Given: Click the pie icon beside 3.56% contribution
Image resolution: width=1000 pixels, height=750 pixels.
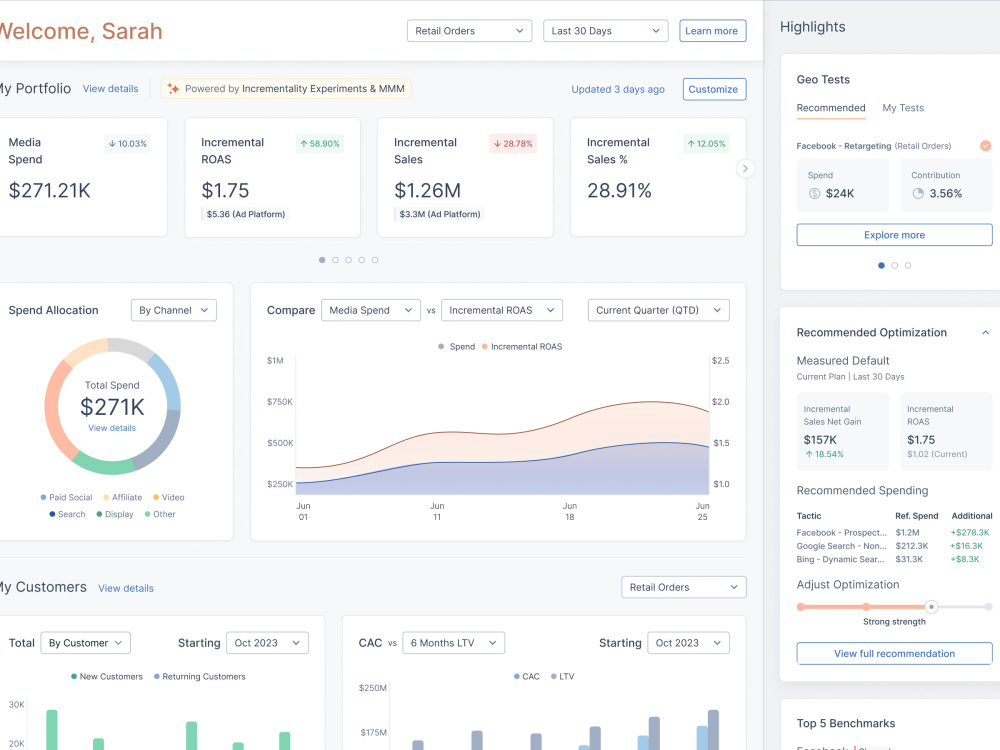Looking at the screenshot, I should [918, 193].
